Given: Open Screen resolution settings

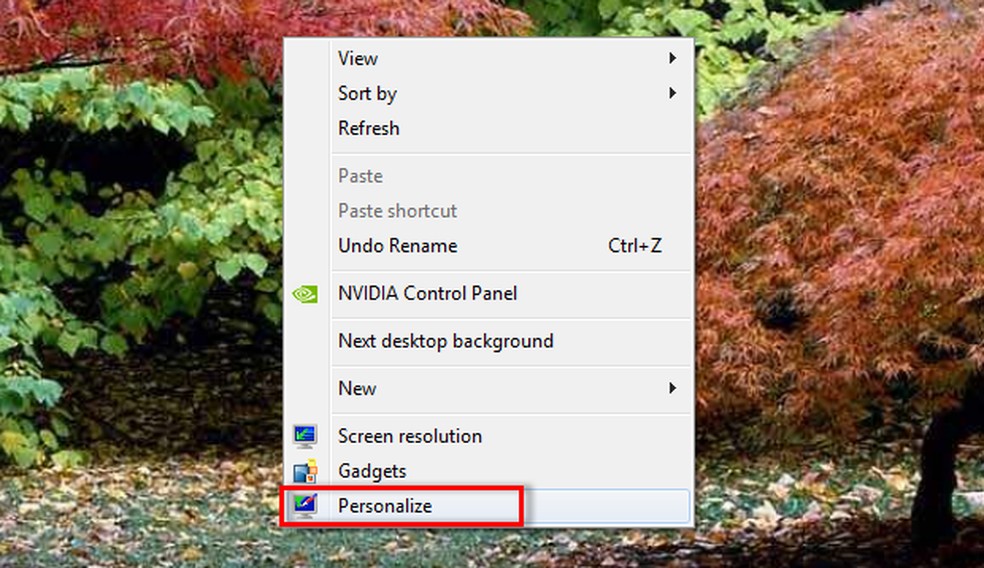Looking at the screenshot, I should coord(410,436).
